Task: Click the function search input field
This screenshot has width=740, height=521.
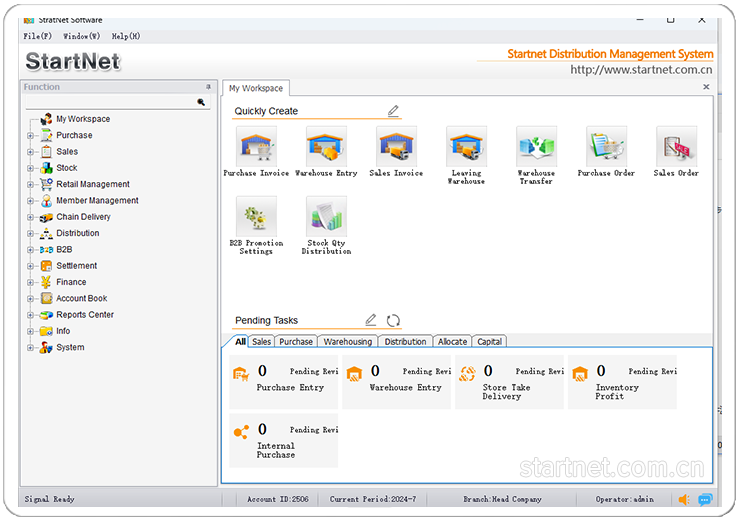Action: click(110, 102)
